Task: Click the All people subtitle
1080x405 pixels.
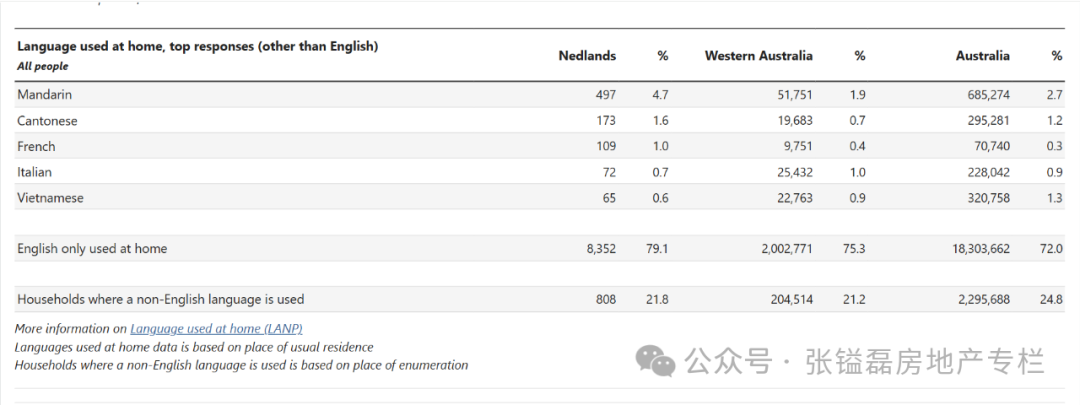Action: click(x=43, y=67)
